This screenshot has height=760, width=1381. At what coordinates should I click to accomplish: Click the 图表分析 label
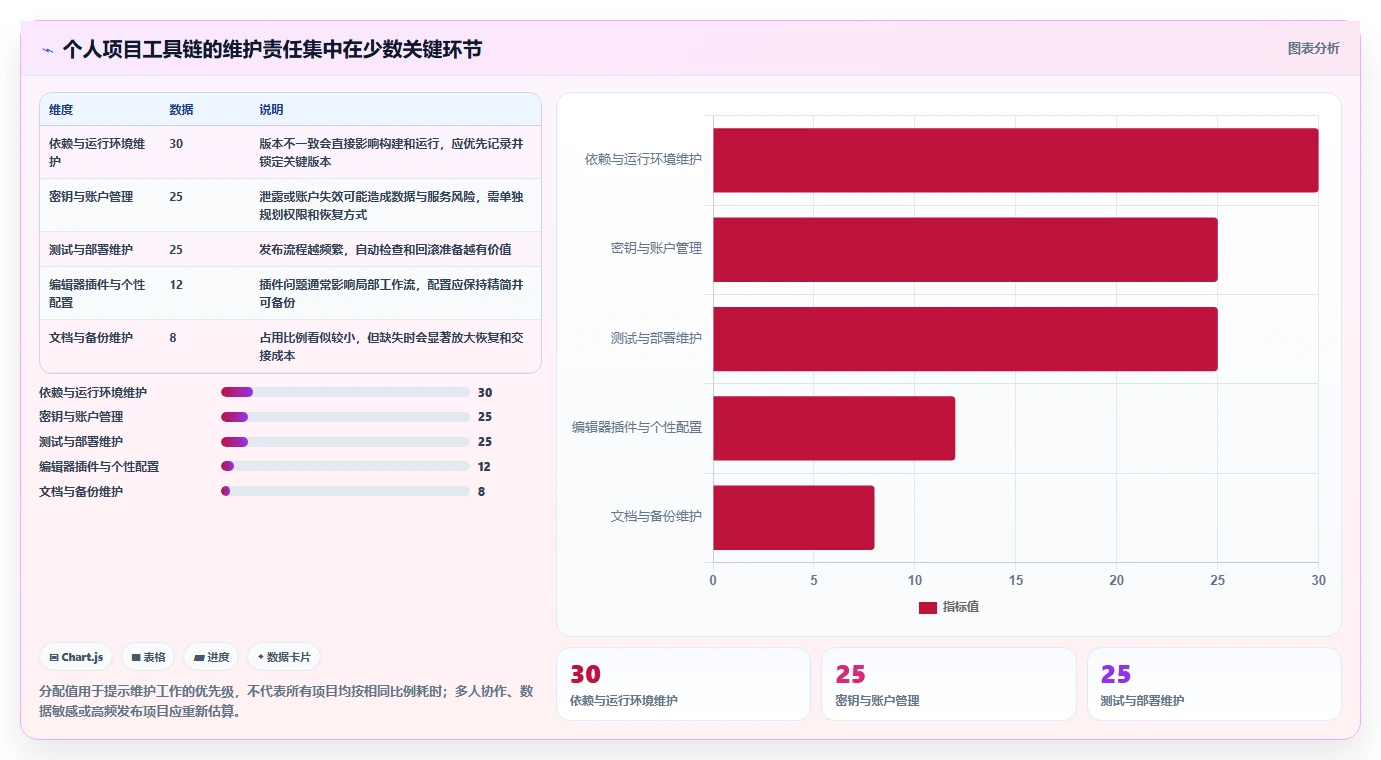coord(1313,48)
